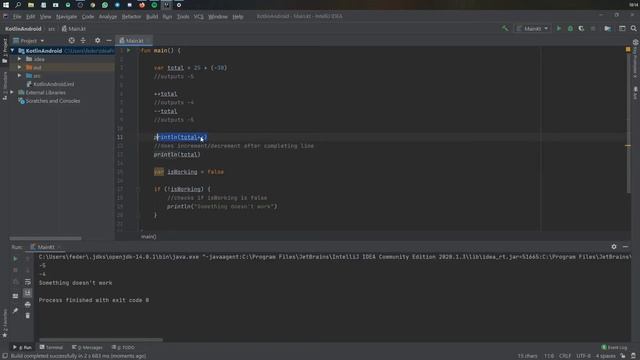Click the editor vertical scrollbar
Screen dimensions: 640x360
tap(629, 122)
